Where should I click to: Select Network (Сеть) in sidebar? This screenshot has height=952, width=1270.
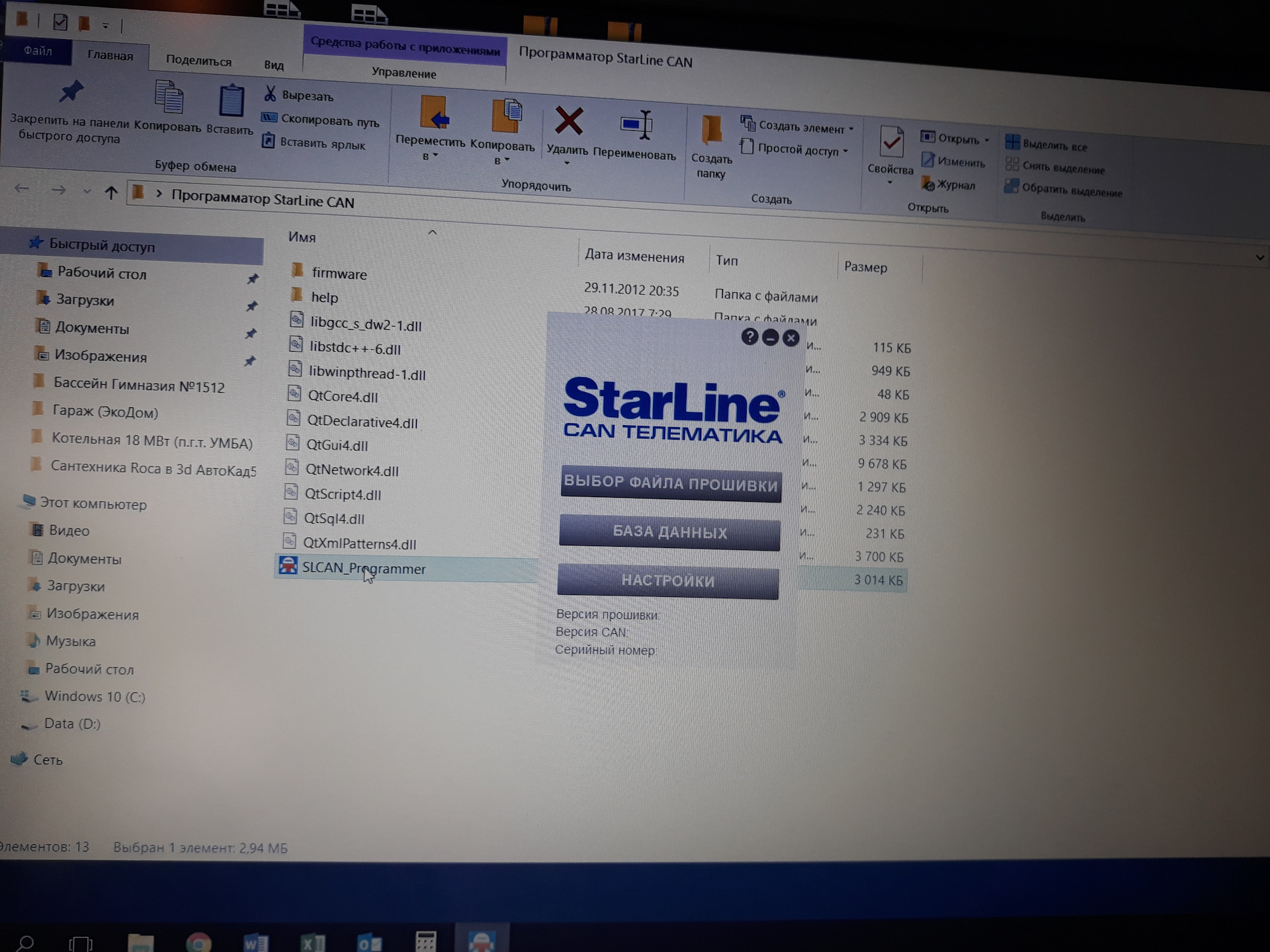(48, 760)
